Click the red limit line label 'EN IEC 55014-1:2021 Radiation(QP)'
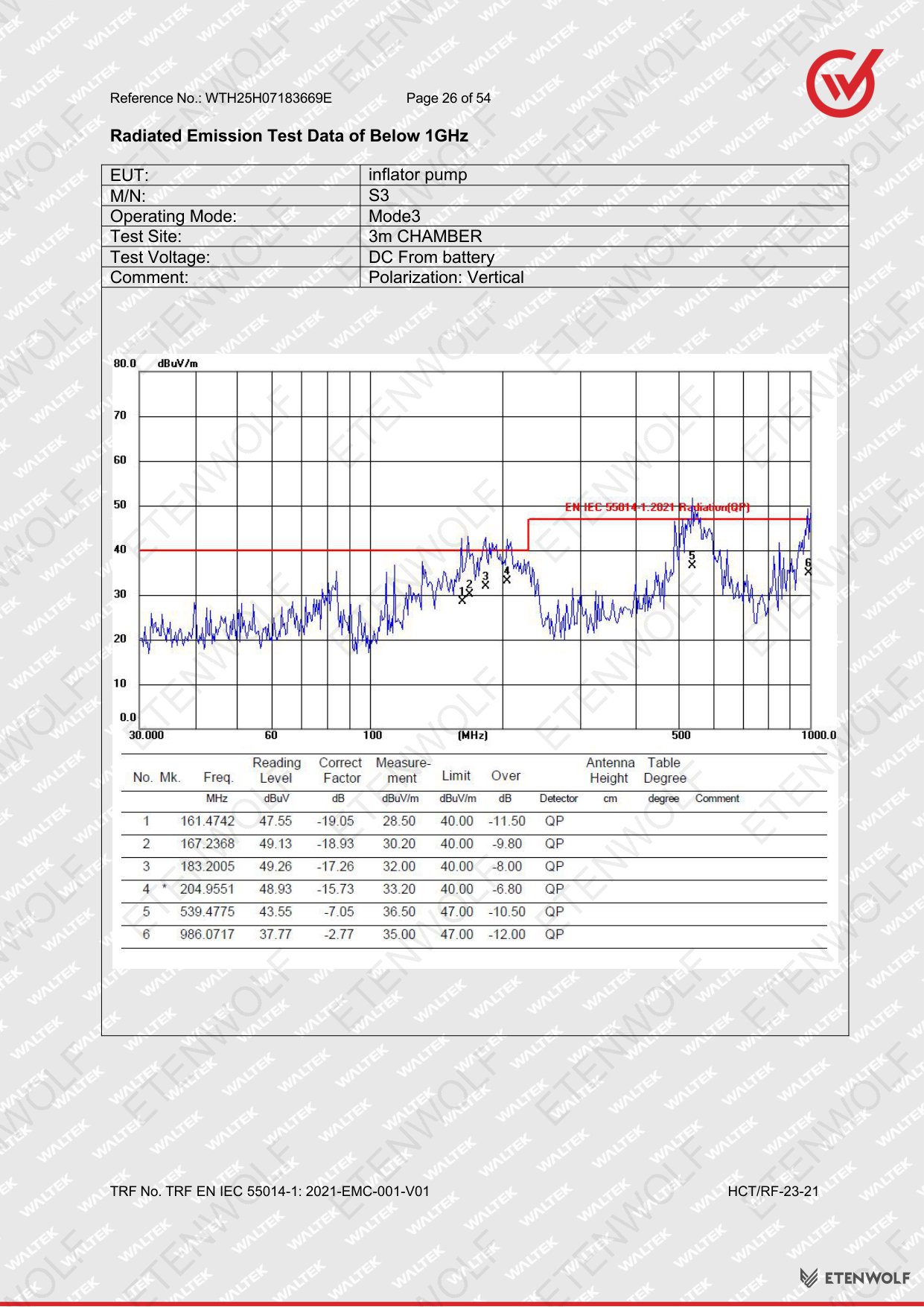Viewport: 924px width, 1307px height. coord(657,507)
